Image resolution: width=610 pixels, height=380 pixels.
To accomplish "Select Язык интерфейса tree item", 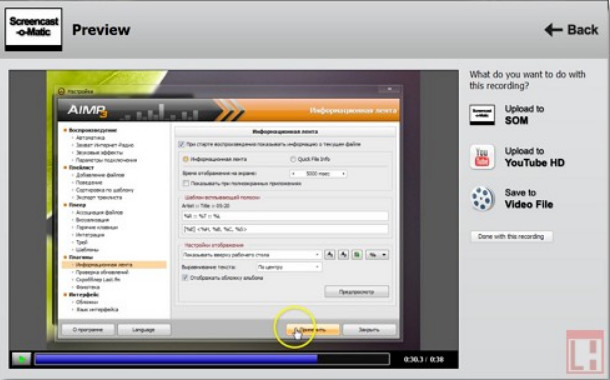I will (97, 310).
